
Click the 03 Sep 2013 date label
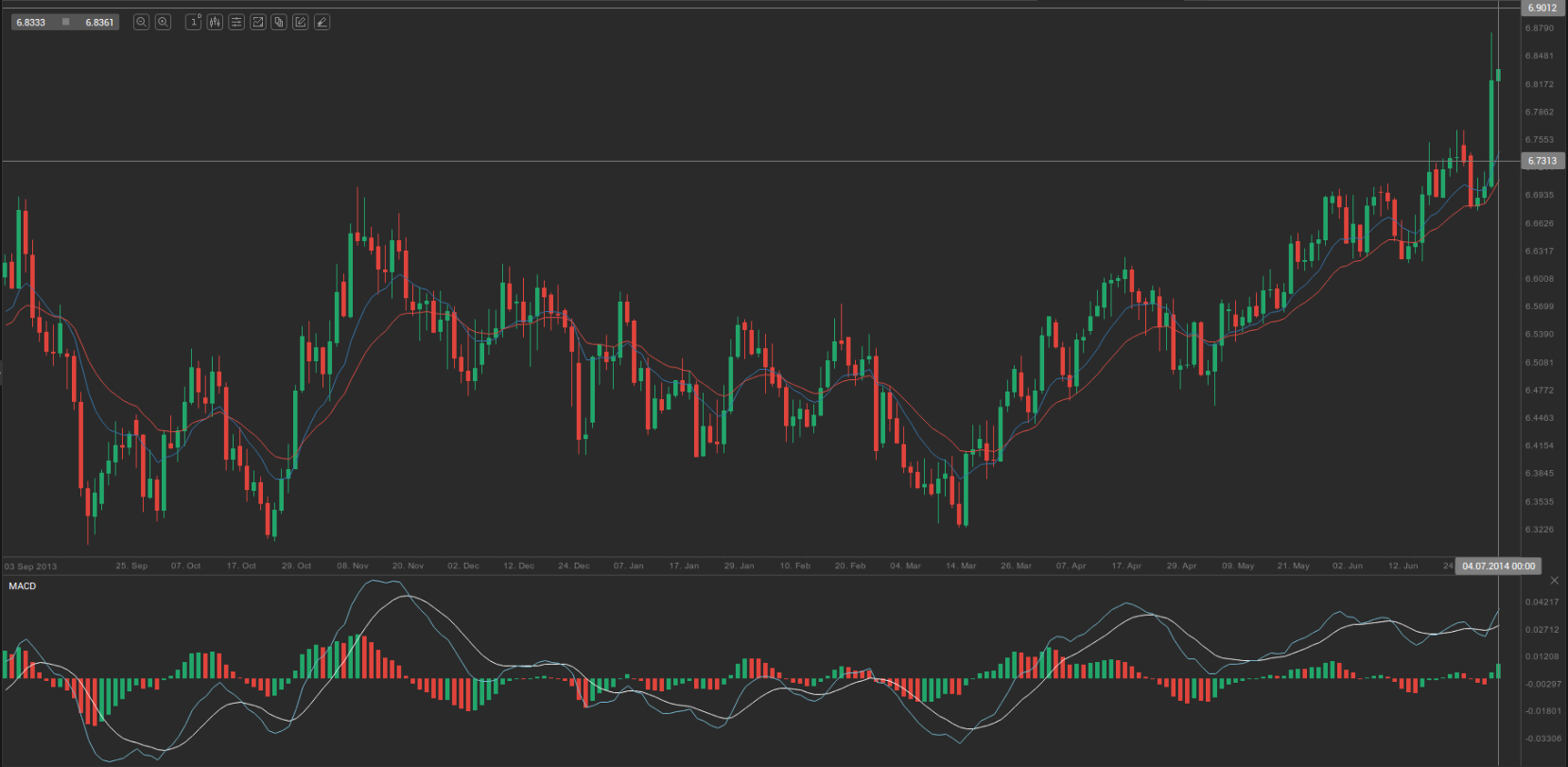point(30,567)
